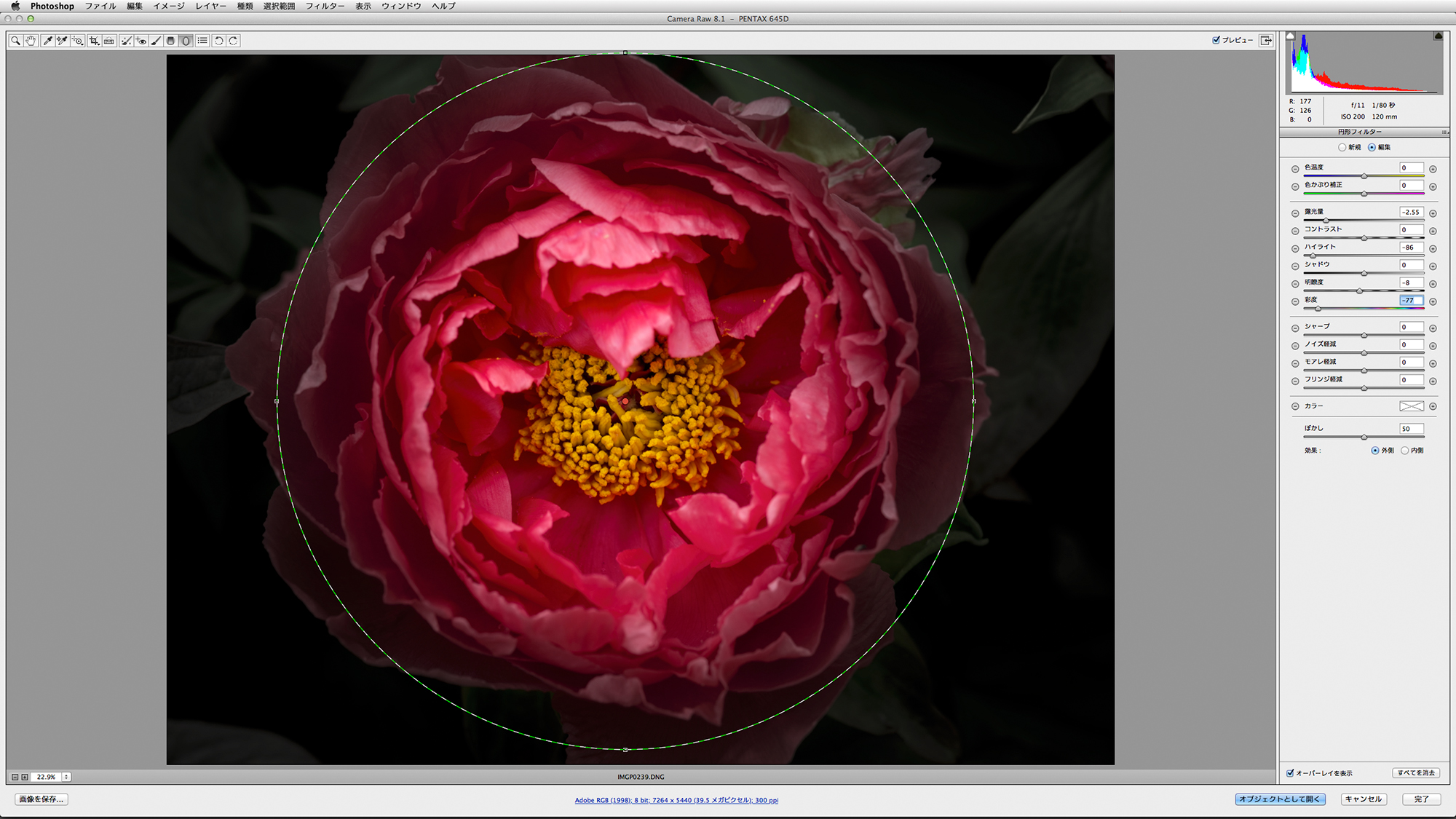Open the レイヤー menu
This screenshot has height=819, width=1456.
click(210, 6)
